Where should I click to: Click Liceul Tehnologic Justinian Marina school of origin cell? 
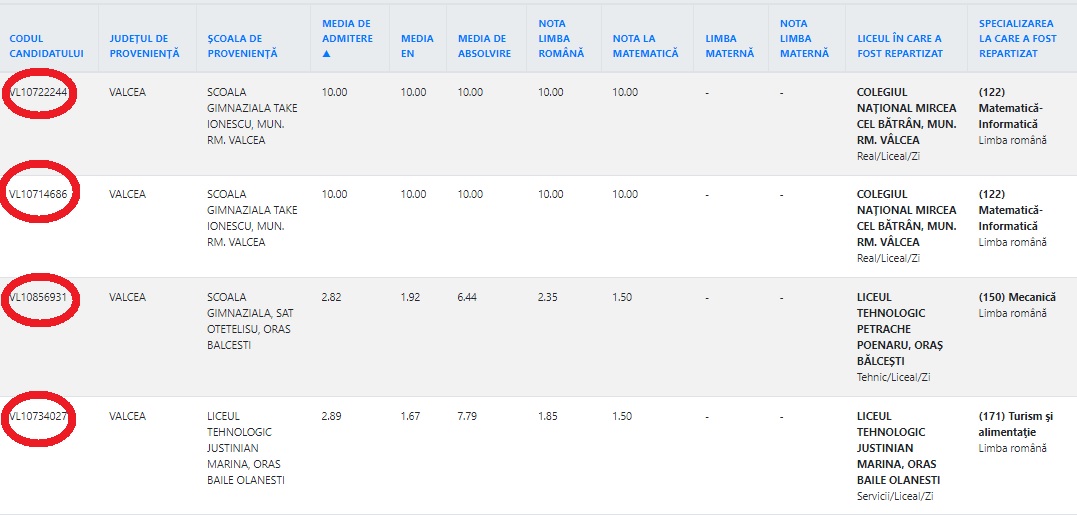click(x=246, y=448)
